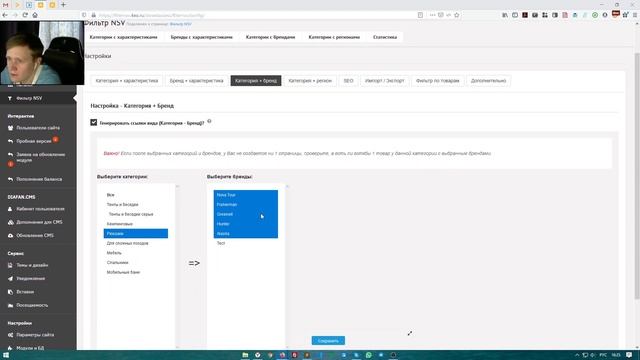Click the filter icon beside Фильтр NSV
This screenshot has height=360, width=640.
click(x=10, y=98)
